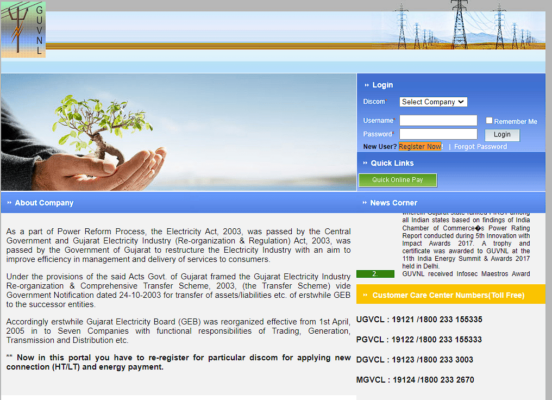Click the Customer Care Center arrow icon
This screenshot has height=400, width=552.
tap(365, 295)
